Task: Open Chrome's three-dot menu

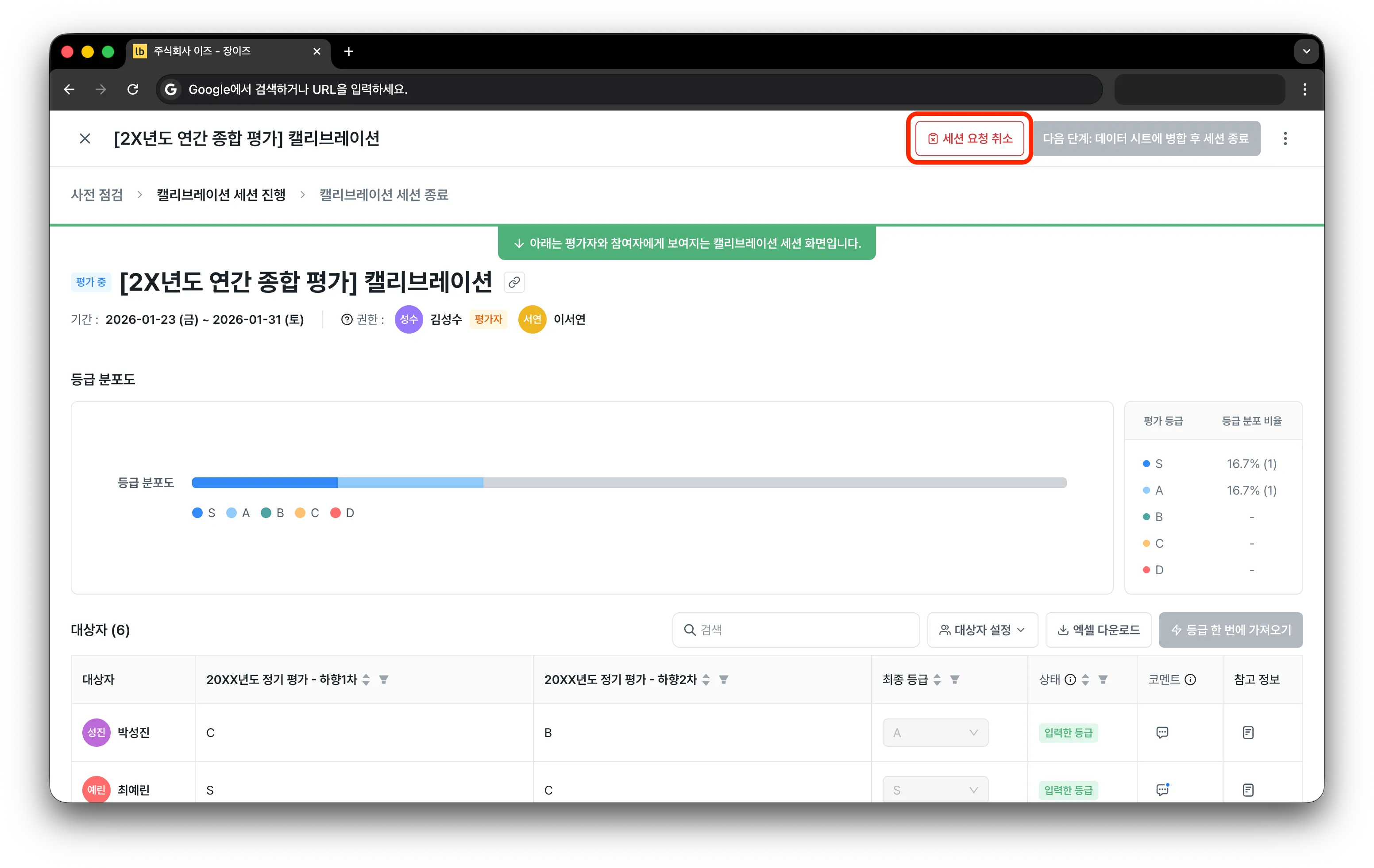Action: point(1305,89)
